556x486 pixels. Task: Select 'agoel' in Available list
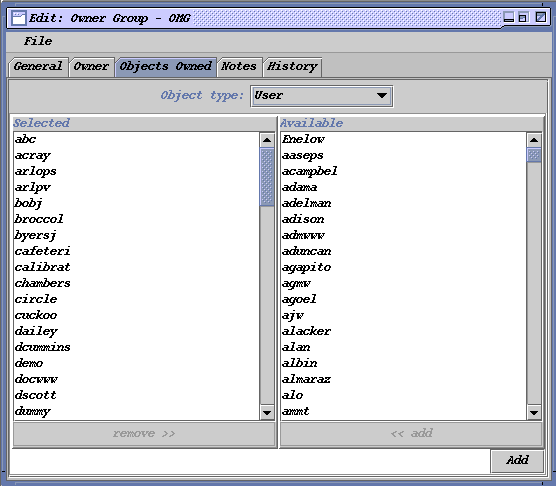point(404,299)
